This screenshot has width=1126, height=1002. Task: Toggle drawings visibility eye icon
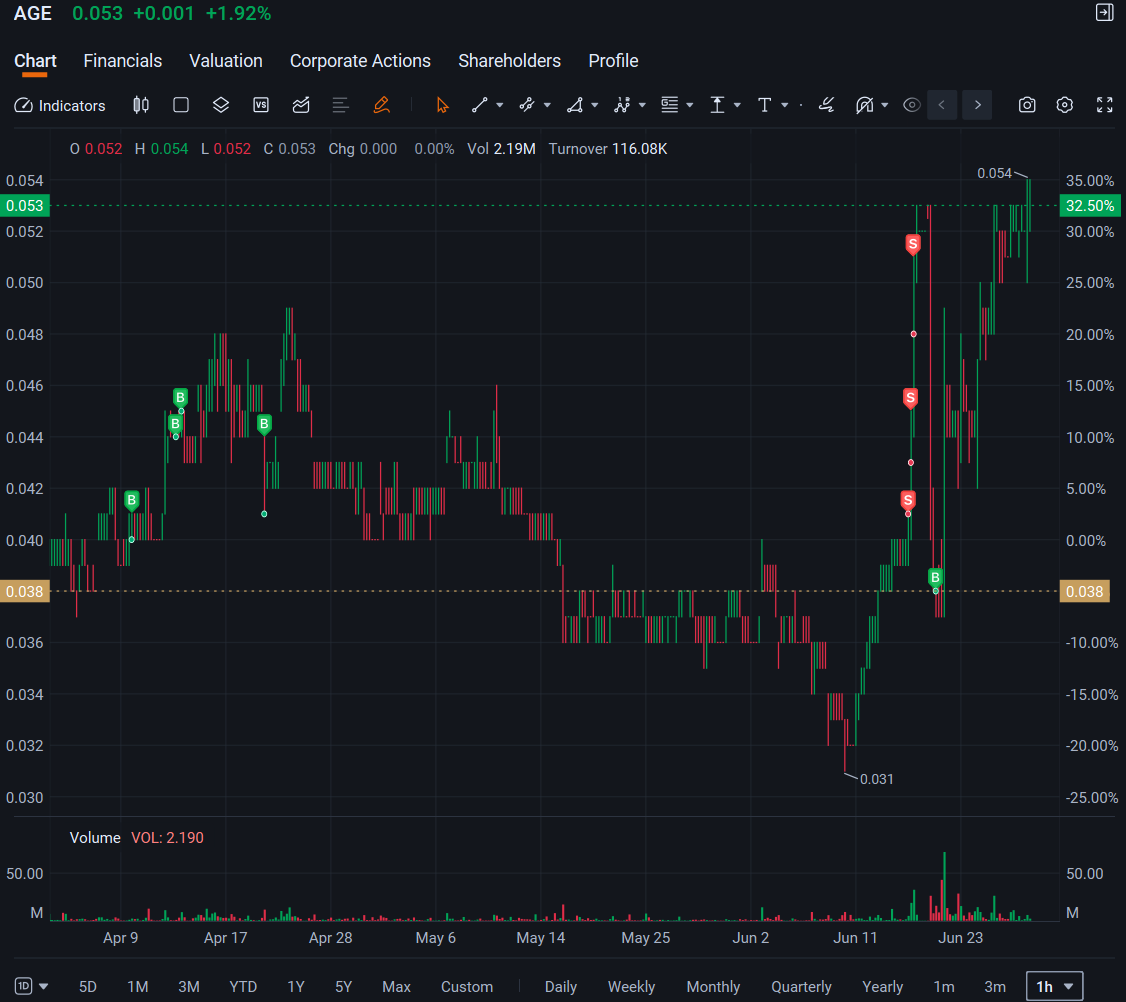pyautogui.click(x=911, y=106)
